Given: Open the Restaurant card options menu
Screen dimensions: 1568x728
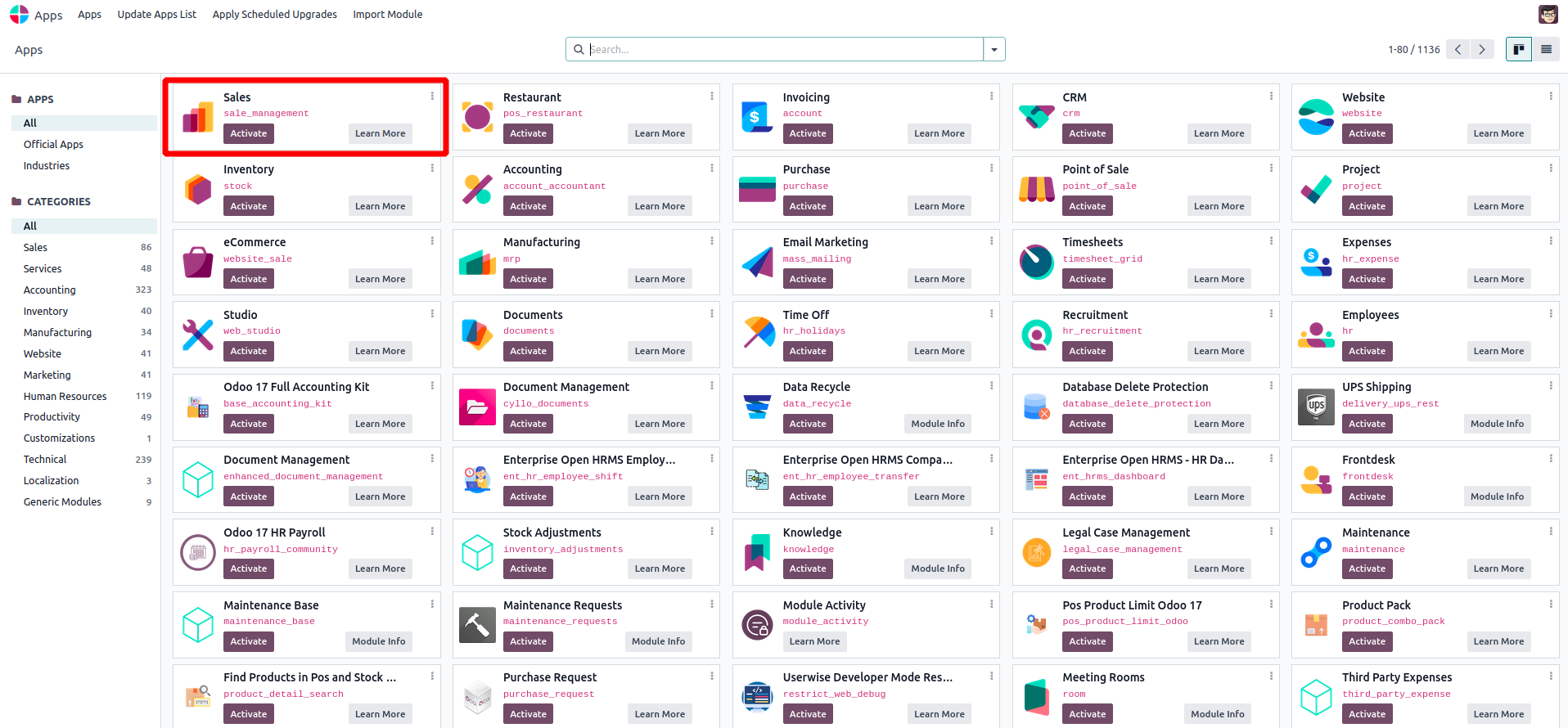Looking at the screenshot, I should pyautogui.click(x=712, y=97).
